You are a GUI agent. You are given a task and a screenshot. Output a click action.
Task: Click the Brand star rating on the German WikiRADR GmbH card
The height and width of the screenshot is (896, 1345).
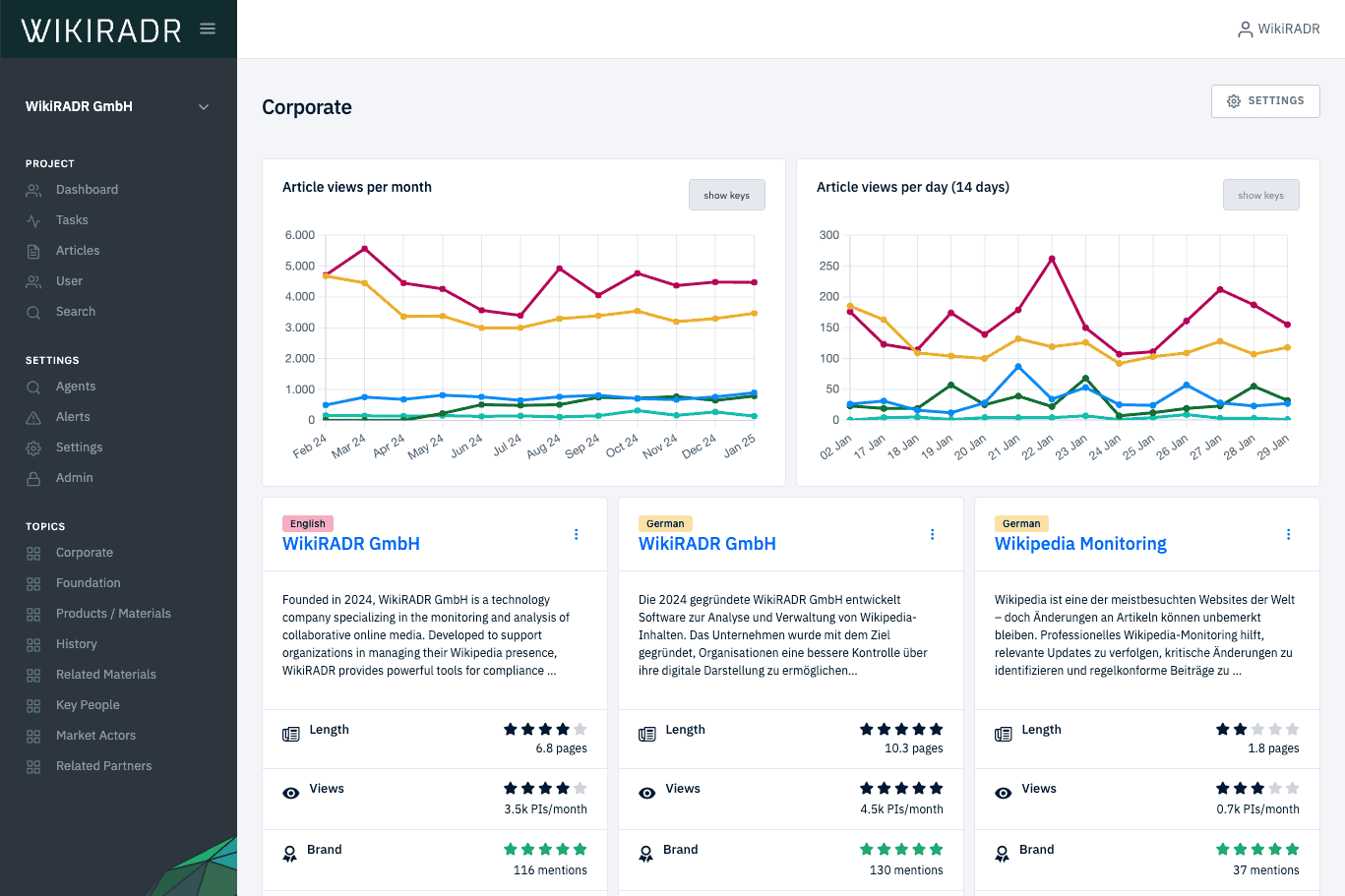tap(901, 850)
